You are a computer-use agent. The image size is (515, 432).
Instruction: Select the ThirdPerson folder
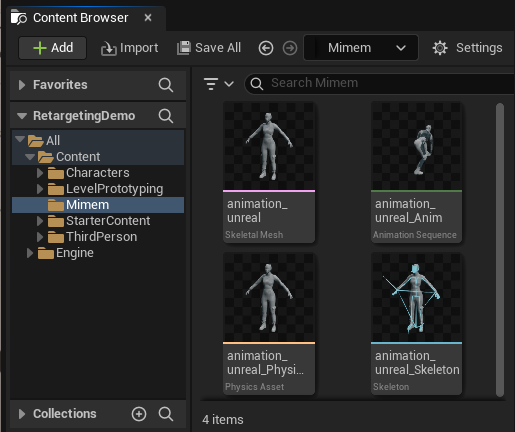tap(98, 237)
